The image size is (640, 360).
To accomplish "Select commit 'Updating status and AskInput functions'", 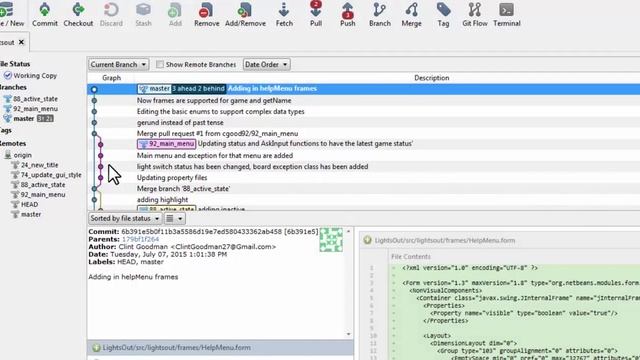I will (363, 144).
